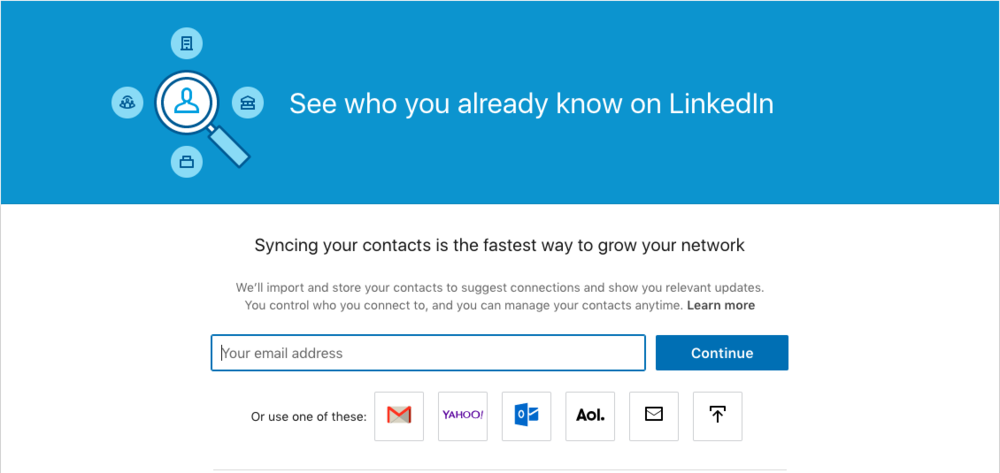Viewport: 1000px width, 473px height.
Task: Click the 'Syncing your contacts' heading
Action: pyautogui.click(x=499, y=245)
